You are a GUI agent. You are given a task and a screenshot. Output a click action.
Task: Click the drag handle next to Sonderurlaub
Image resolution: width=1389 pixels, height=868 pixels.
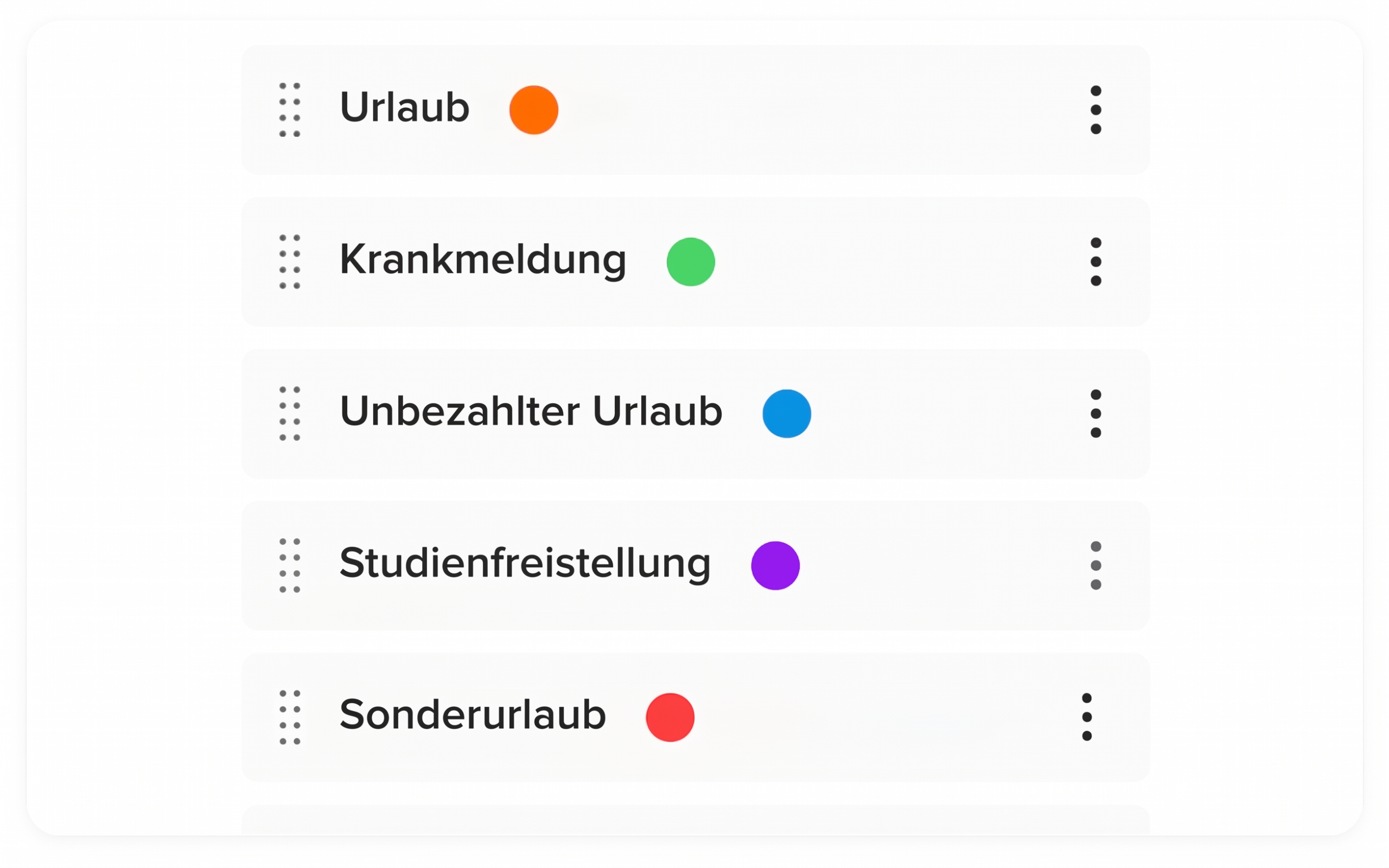289,717
